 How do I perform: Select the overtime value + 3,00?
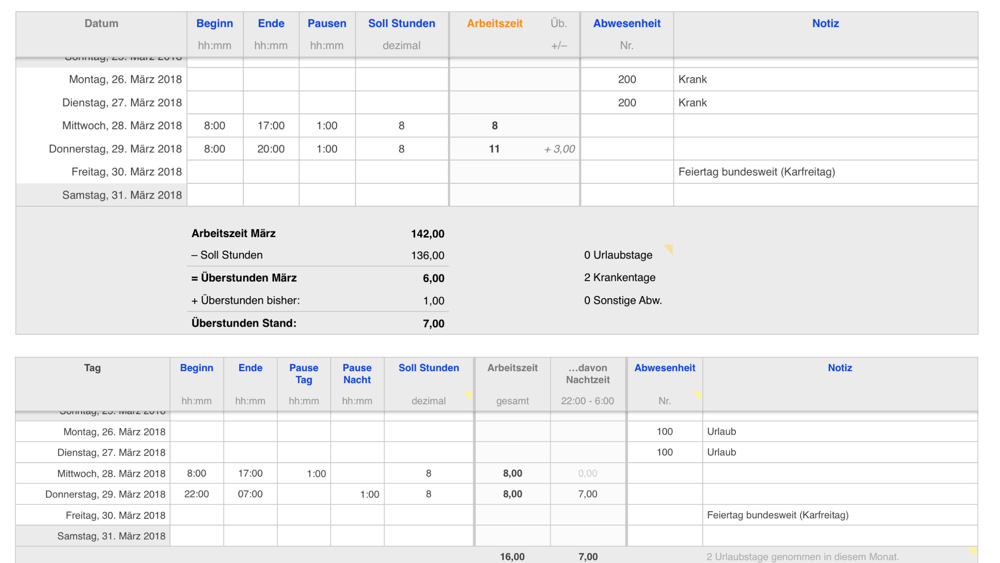click(559, 149)
